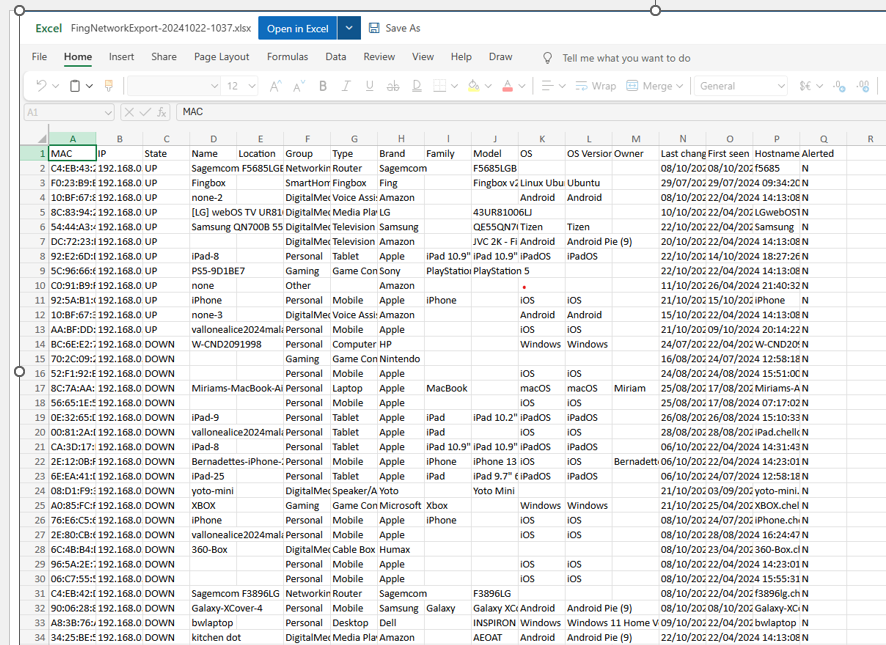Expand the alignment dropdown arrow
The image size is (886, 645).
point(562,86)
